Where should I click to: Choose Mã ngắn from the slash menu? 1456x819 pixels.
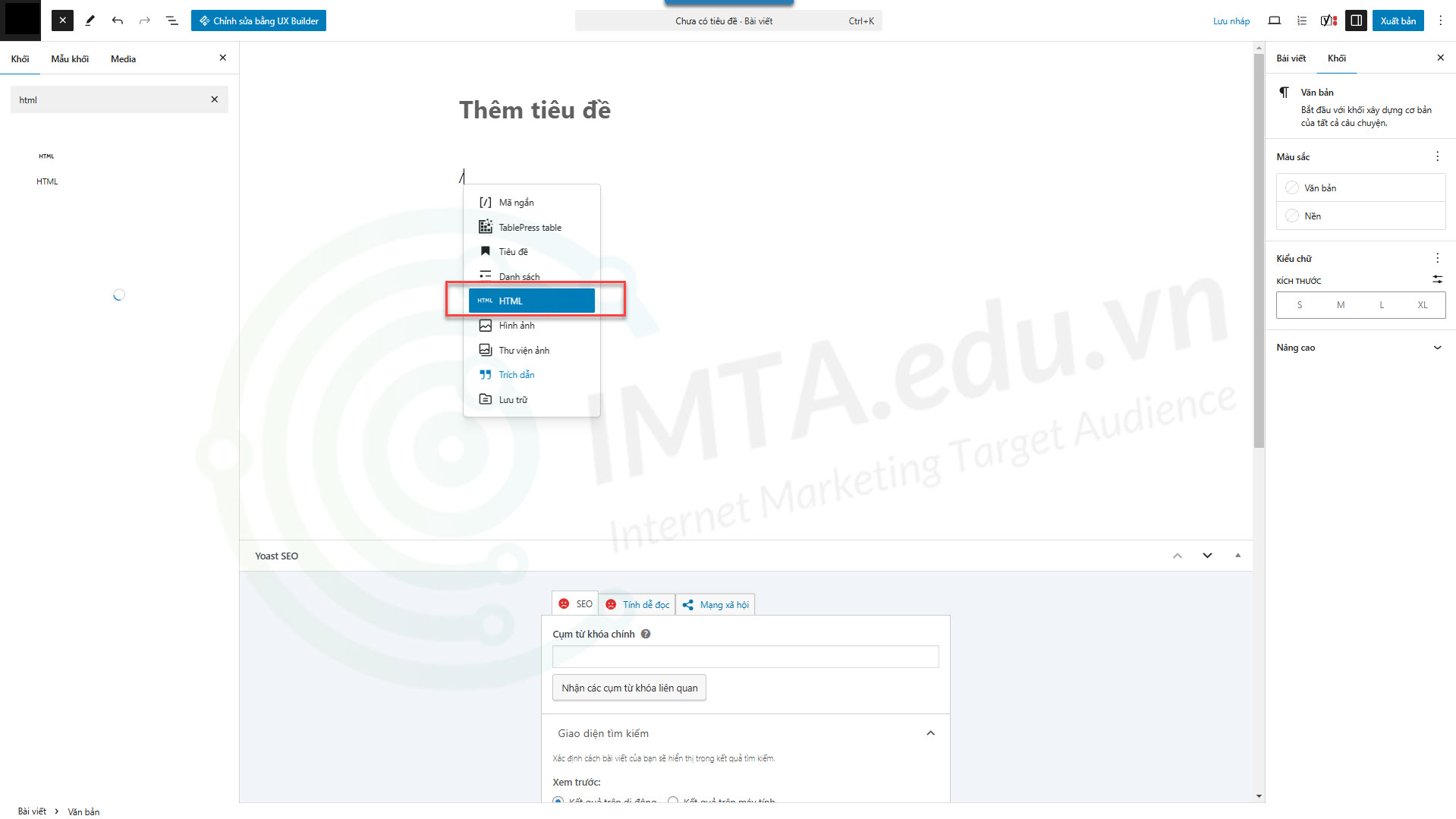[531, 203]
